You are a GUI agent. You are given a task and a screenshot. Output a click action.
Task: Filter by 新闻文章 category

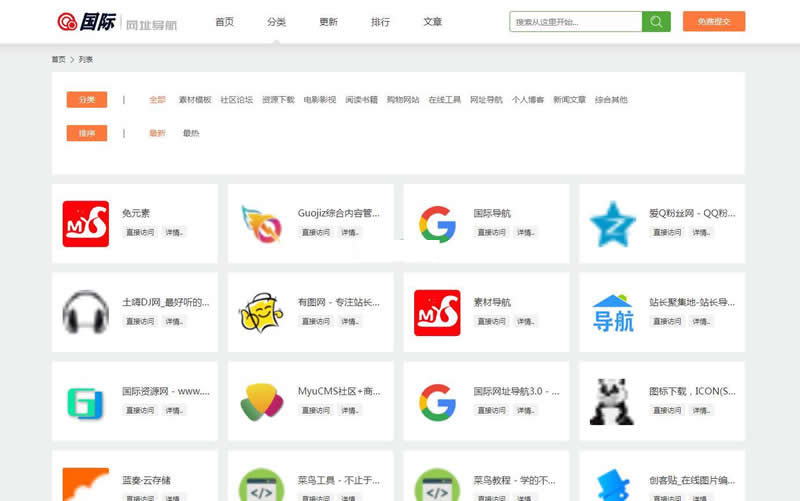[x=569, y=99]
